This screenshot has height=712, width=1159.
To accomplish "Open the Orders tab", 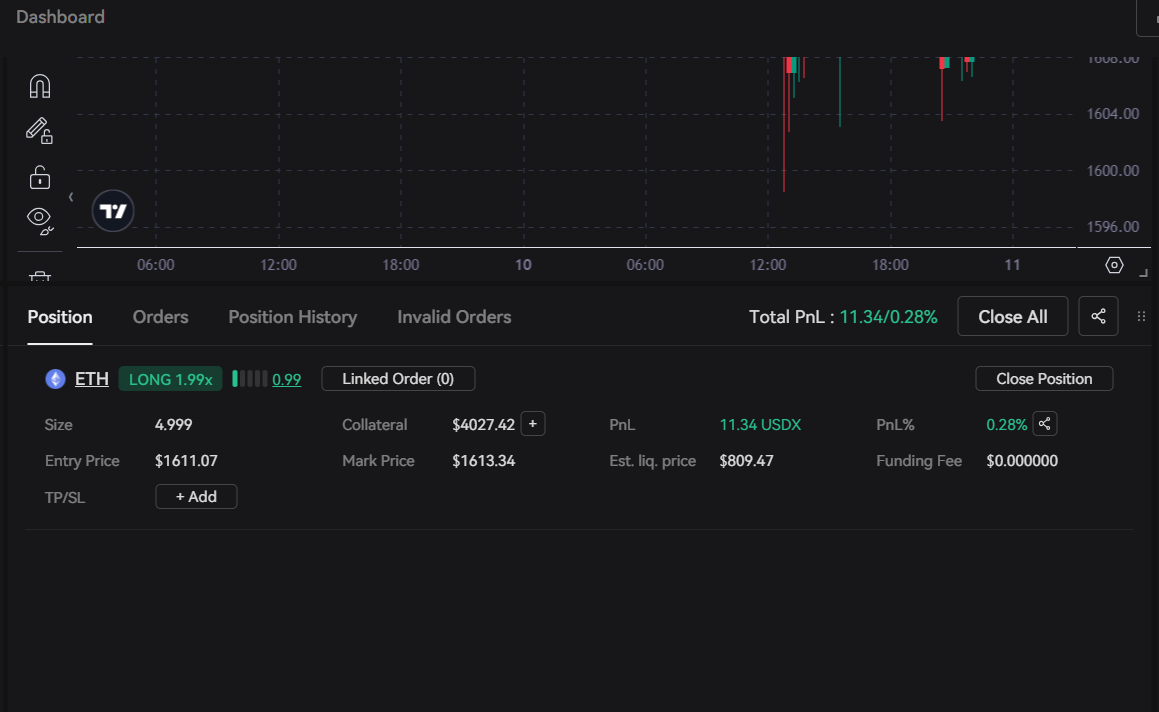I will click(x=160, y=317).
